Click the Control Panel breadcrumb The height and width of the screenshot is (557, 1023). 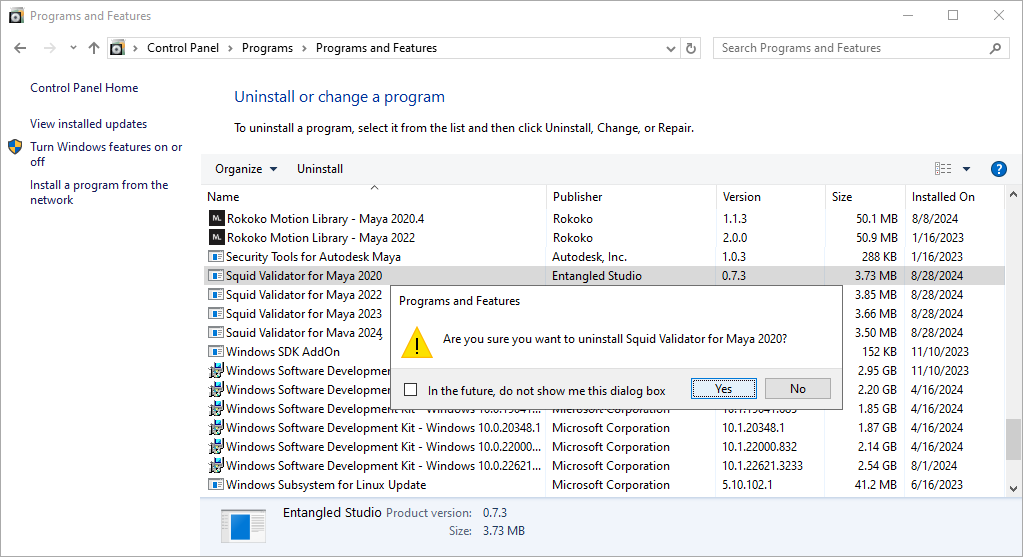[183, 48]
